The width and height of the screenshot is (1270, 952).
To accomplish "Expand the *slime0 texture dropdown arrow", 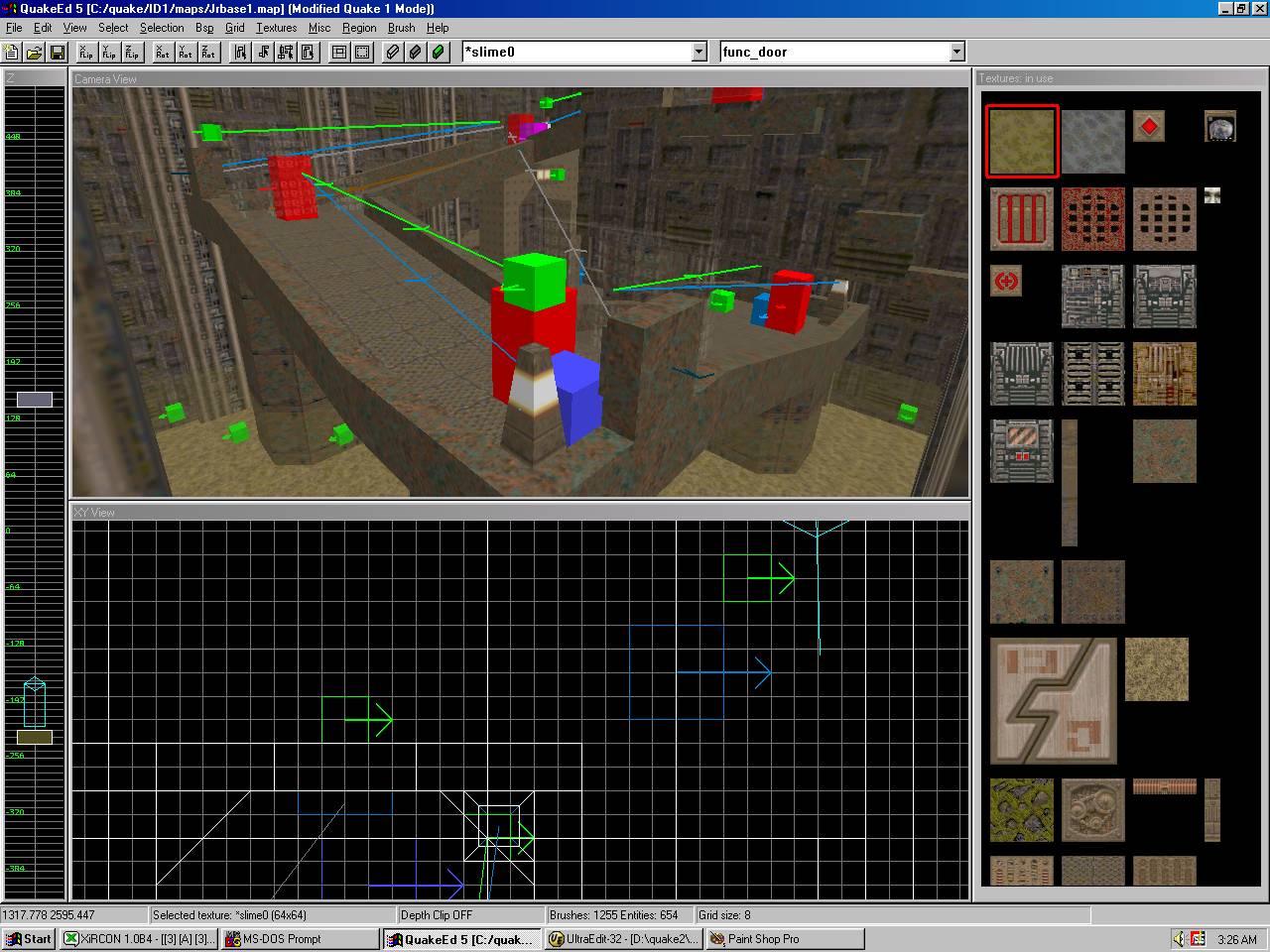I will click(698, 52).
